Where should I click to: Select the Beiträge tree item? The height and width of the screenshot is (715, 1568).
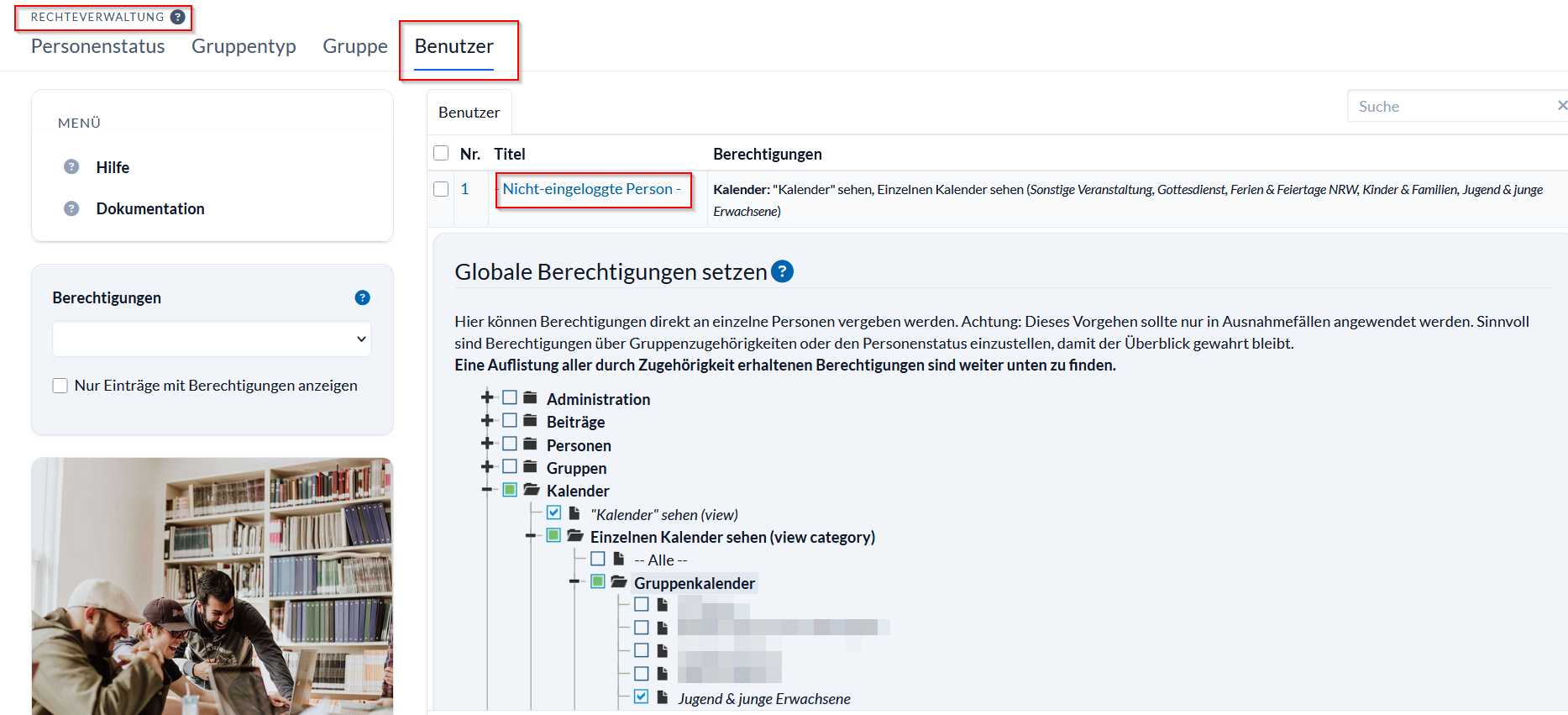pyautogui.click(x=575, y=422)
